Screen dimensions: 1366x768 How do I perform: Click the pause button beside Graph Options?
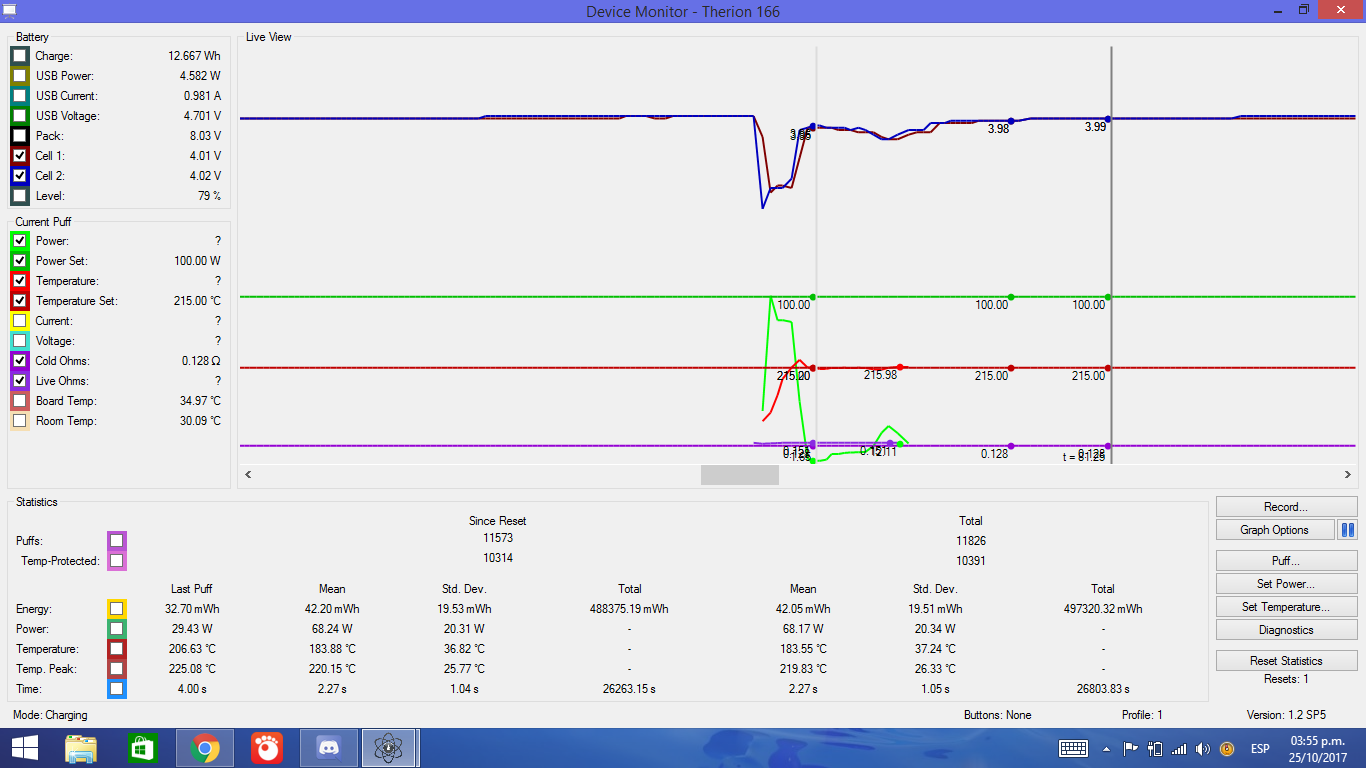coord(1347,530)
